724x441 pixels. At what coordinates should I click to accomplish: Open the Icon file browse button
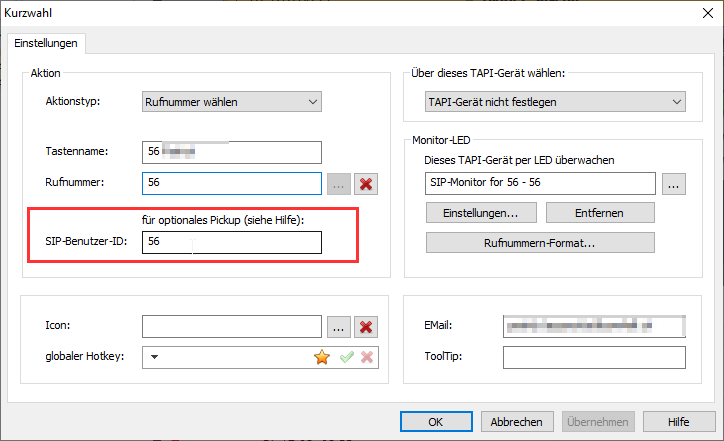pos(339,327)
